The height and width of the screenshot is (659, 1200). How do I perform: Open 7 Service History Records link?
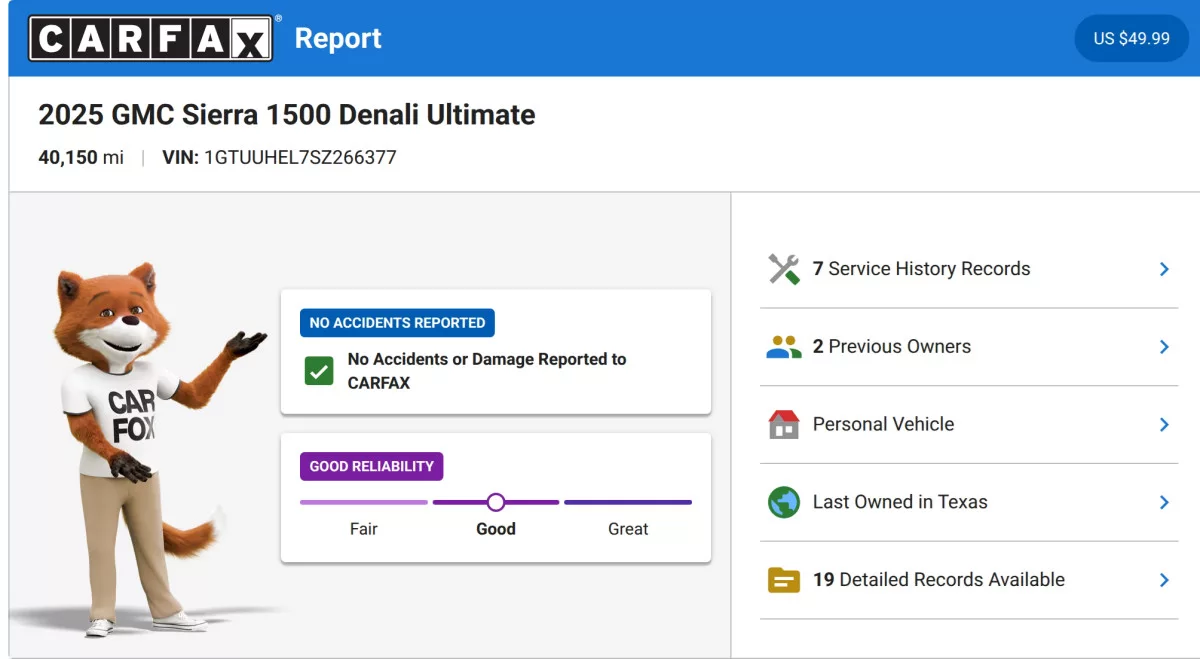(x=921, y=269)
